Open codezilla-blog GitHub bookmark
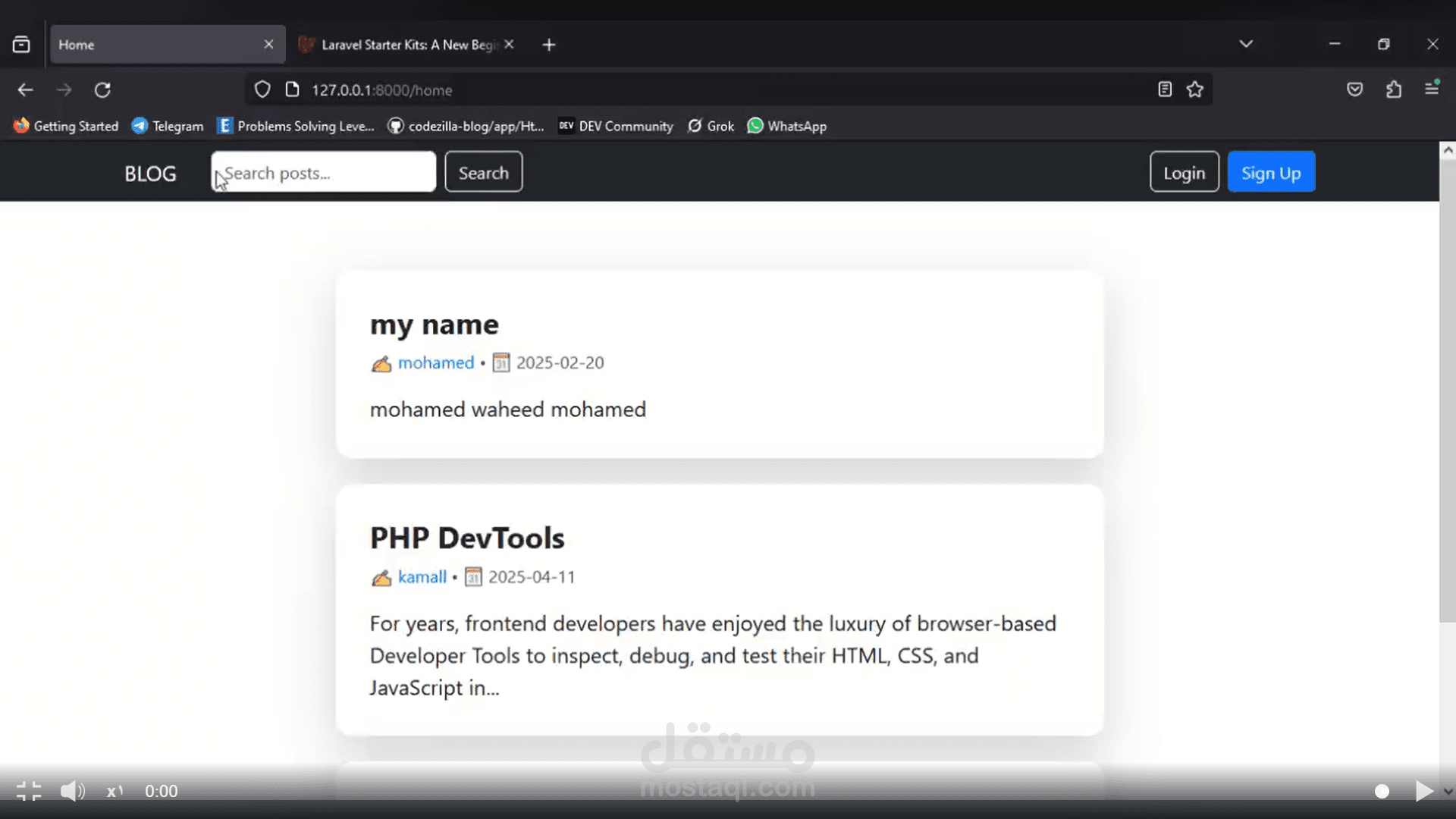This screenshot has width=1456, height=819. [466, 126]
